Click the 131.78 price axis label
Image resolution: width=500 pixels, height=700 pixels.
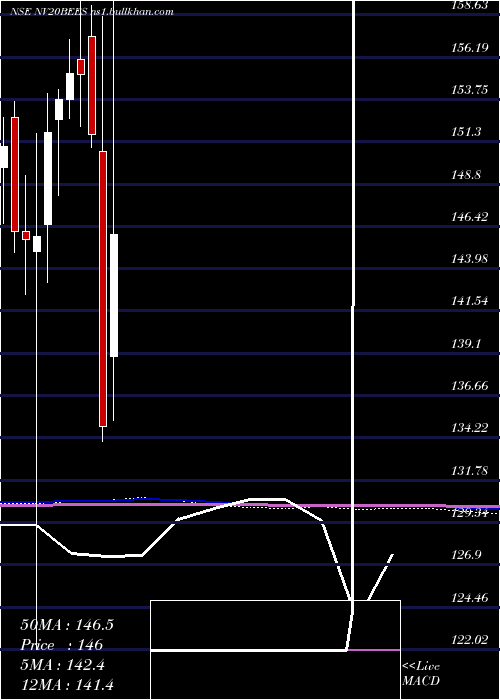tap(470, 470)
